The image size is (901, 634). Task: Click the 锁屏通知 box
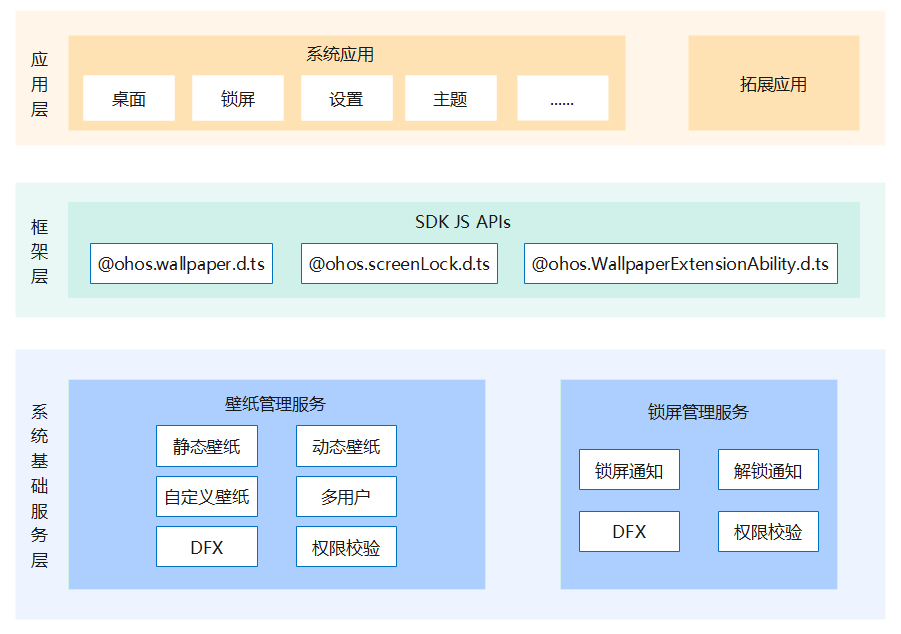tap(629, 470)
